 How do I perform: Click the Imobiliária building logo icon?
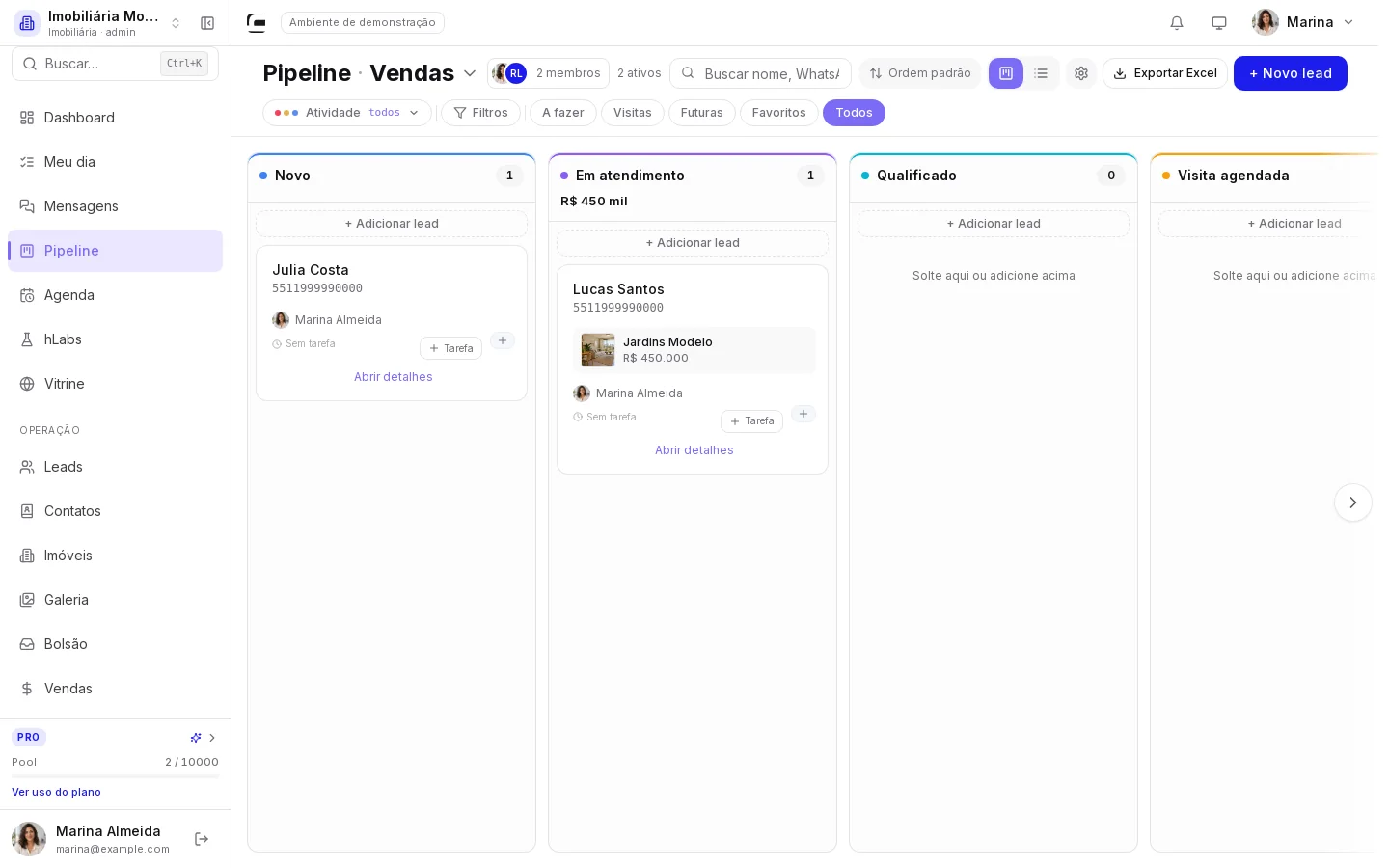pos(27,23)
